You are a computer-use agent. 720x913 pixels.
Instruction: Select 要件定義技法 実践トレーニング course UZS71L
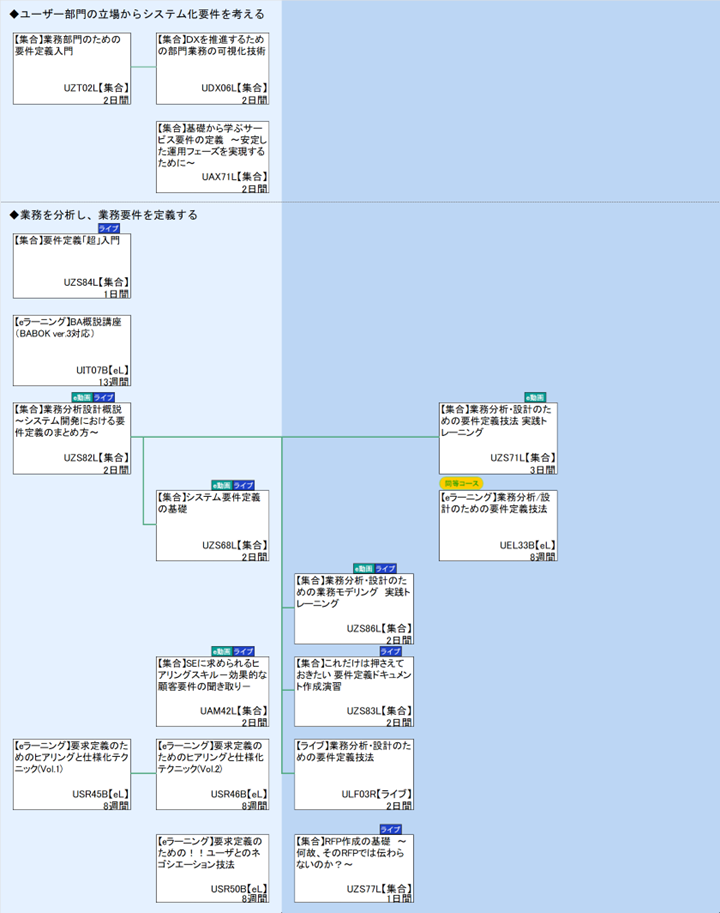click(498, 438)
